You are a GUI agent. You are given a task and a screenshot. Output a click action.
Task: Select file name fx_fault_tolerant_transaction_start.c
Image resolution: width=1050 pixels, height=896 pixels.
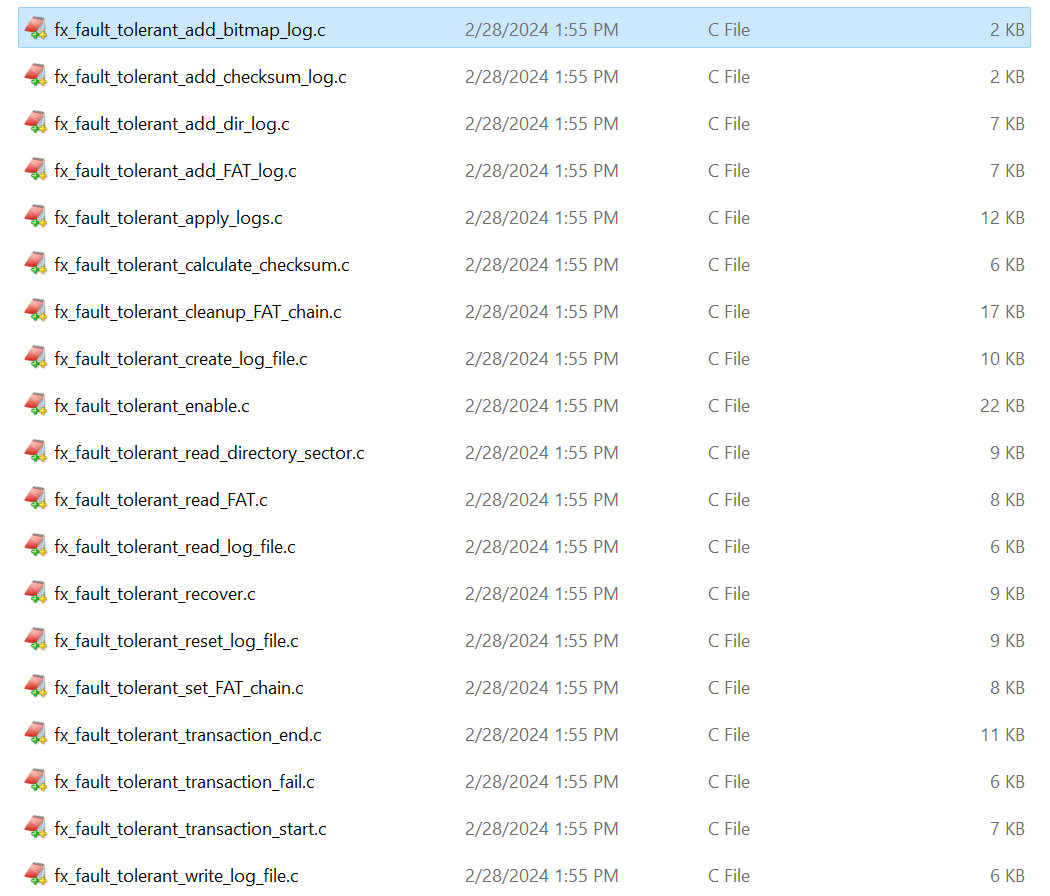[x=190, y=829]
